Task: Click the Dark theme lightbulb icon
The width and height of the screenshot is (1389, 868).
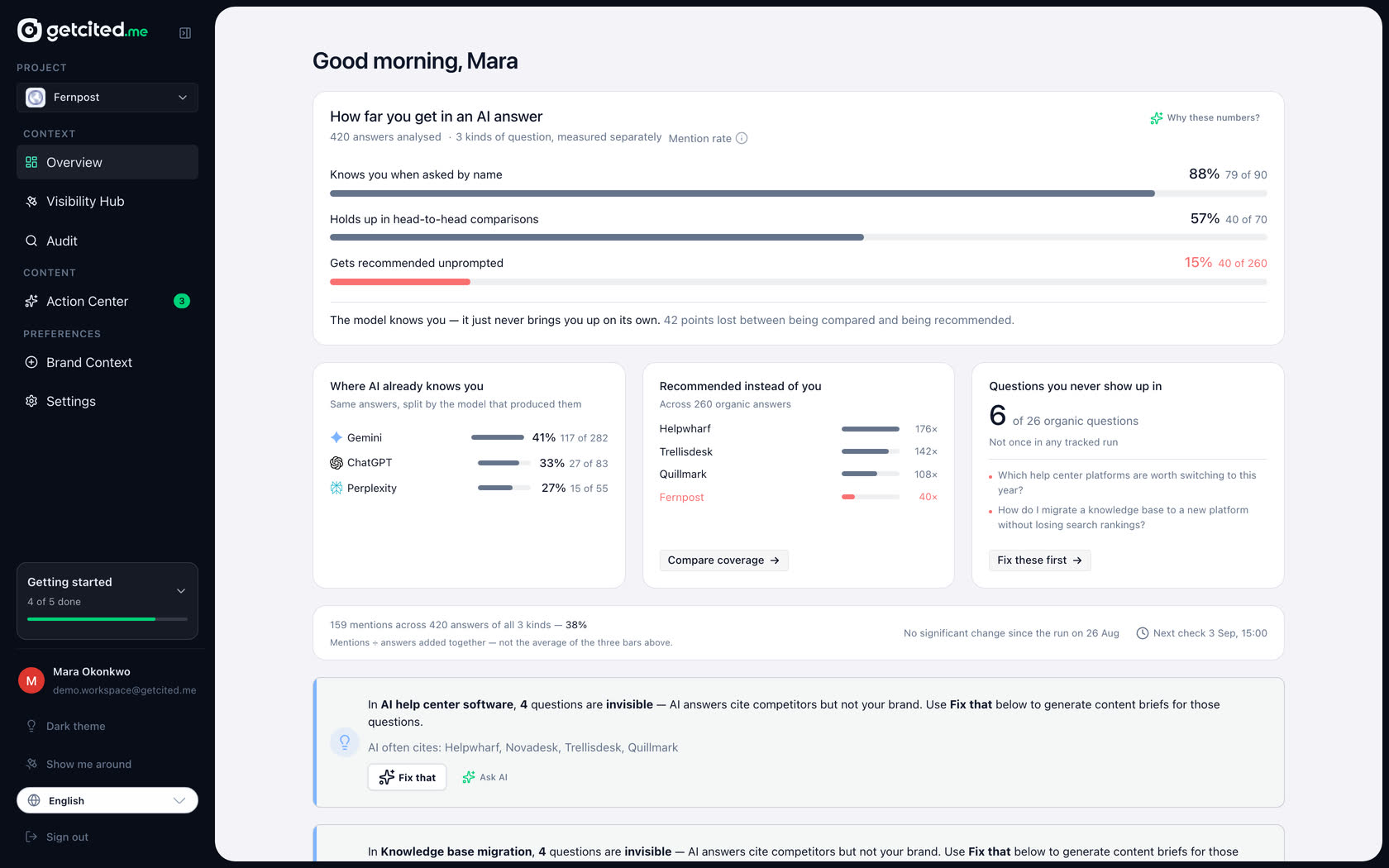Action: 31,726
